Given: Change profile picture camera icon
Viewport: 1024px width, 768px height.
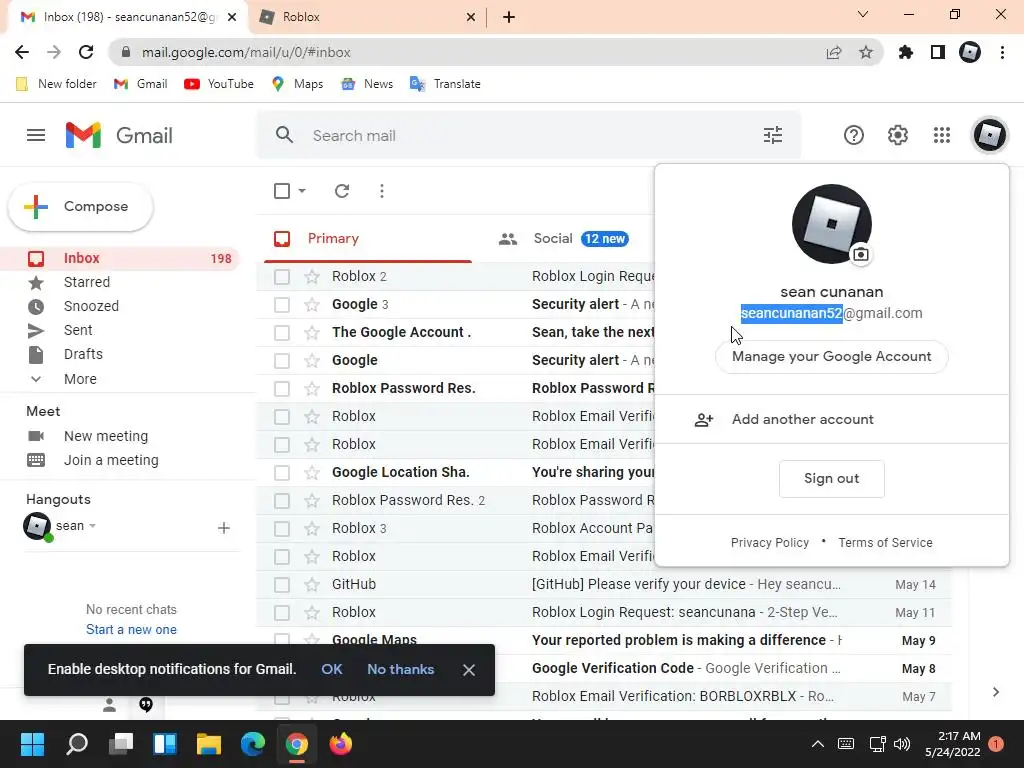Looking at the screenshot, I should point(861,254).
